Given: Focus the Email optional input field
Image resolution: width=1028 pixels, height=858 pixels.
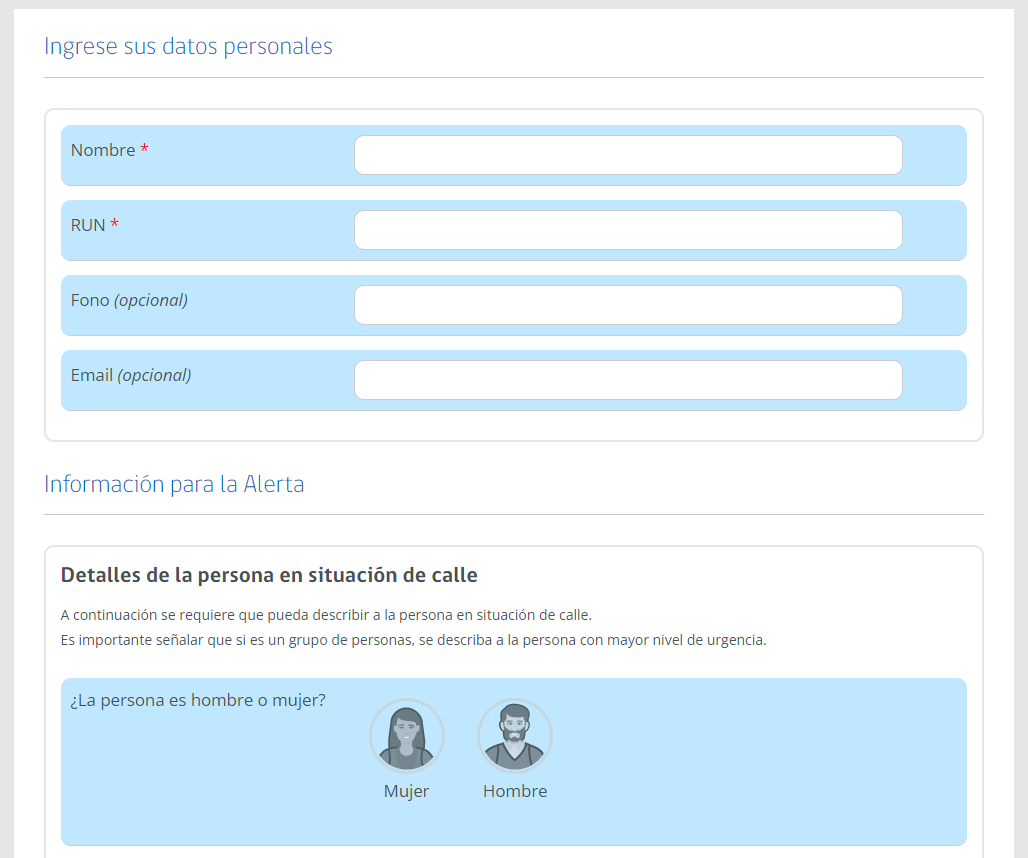Looking at the screenshot, I should click(x=628, y=380).
